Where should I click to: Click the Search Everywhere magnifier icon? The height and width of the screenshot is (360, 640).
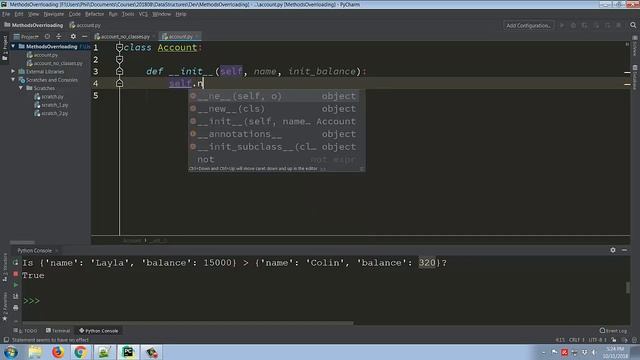(x=633, y=25)
